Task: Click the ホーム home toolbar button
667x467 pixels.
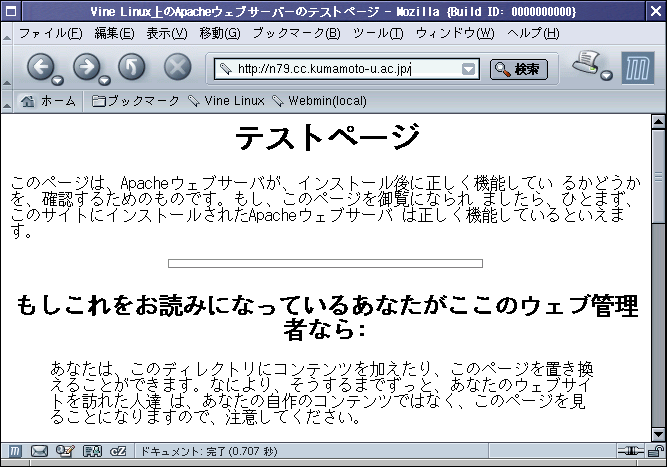Action: 48,101
